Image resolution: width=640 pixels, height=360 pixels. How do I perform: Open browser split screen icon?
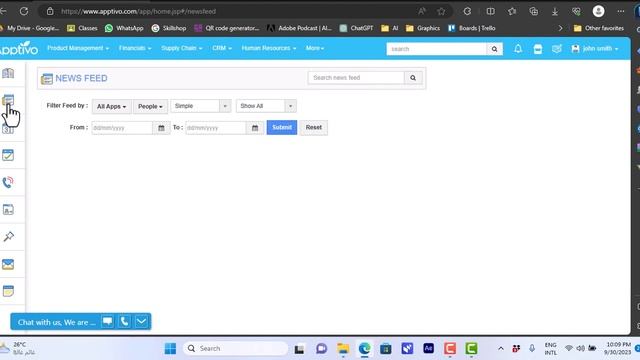490,11
